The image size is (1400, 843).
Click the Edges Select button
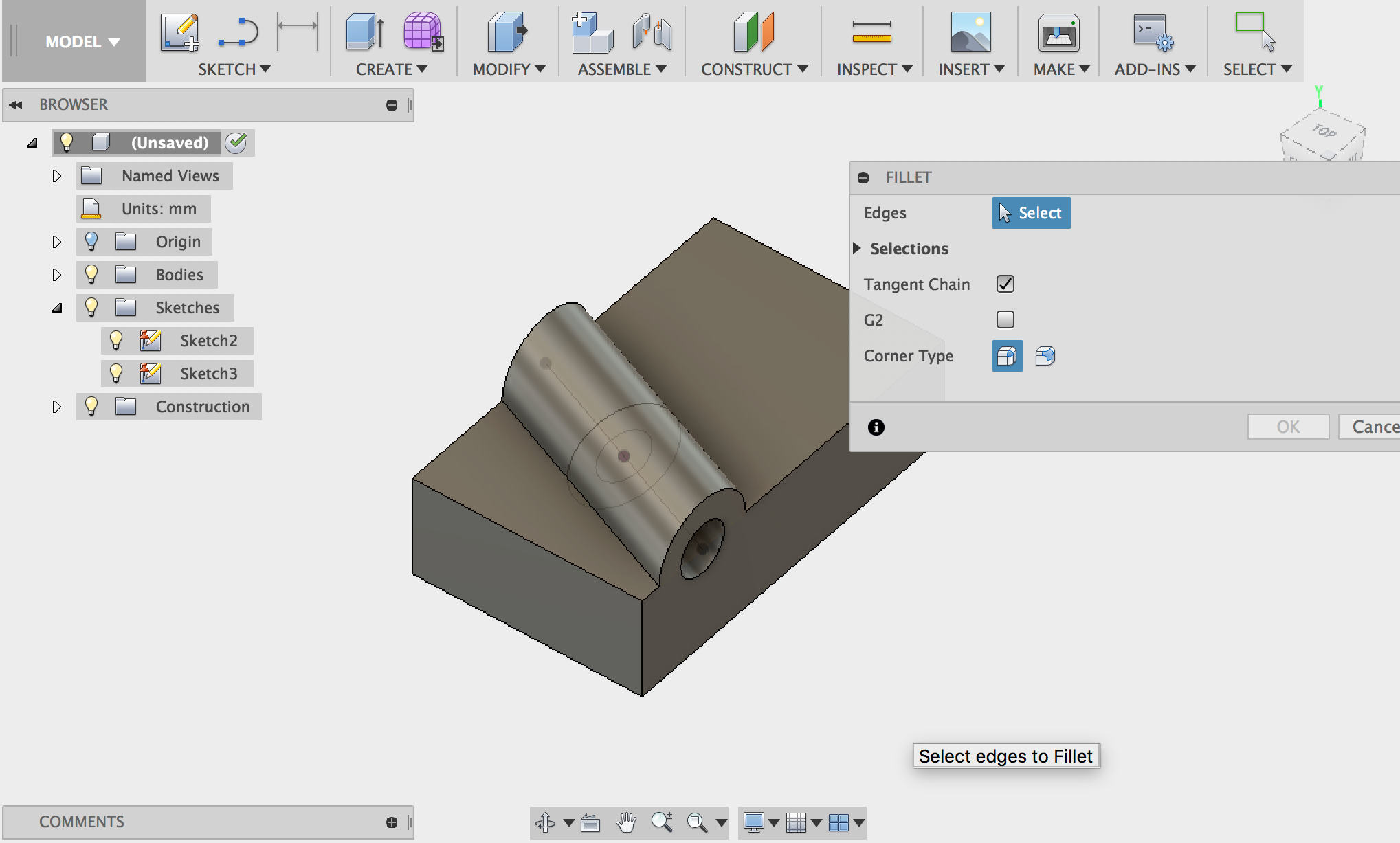coord(1031,213)
